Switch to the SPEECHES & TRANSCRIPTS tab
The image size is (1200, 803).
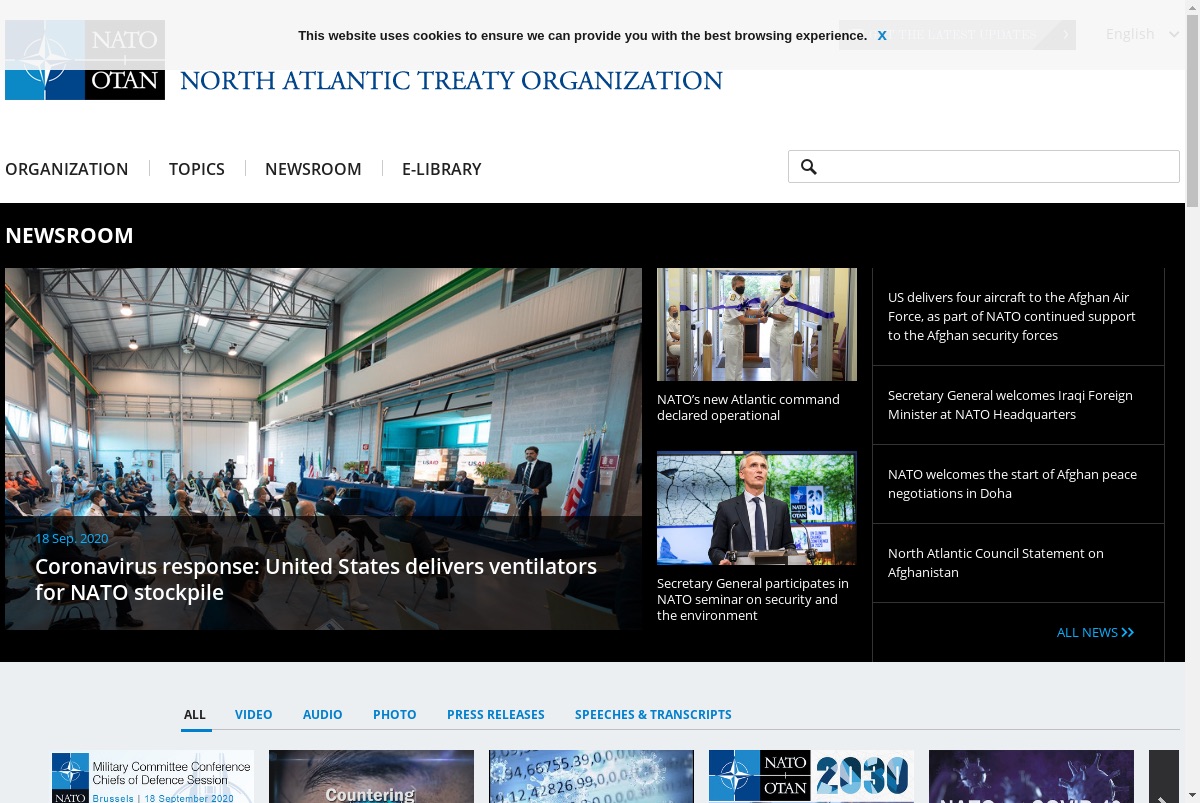[653, 714]
